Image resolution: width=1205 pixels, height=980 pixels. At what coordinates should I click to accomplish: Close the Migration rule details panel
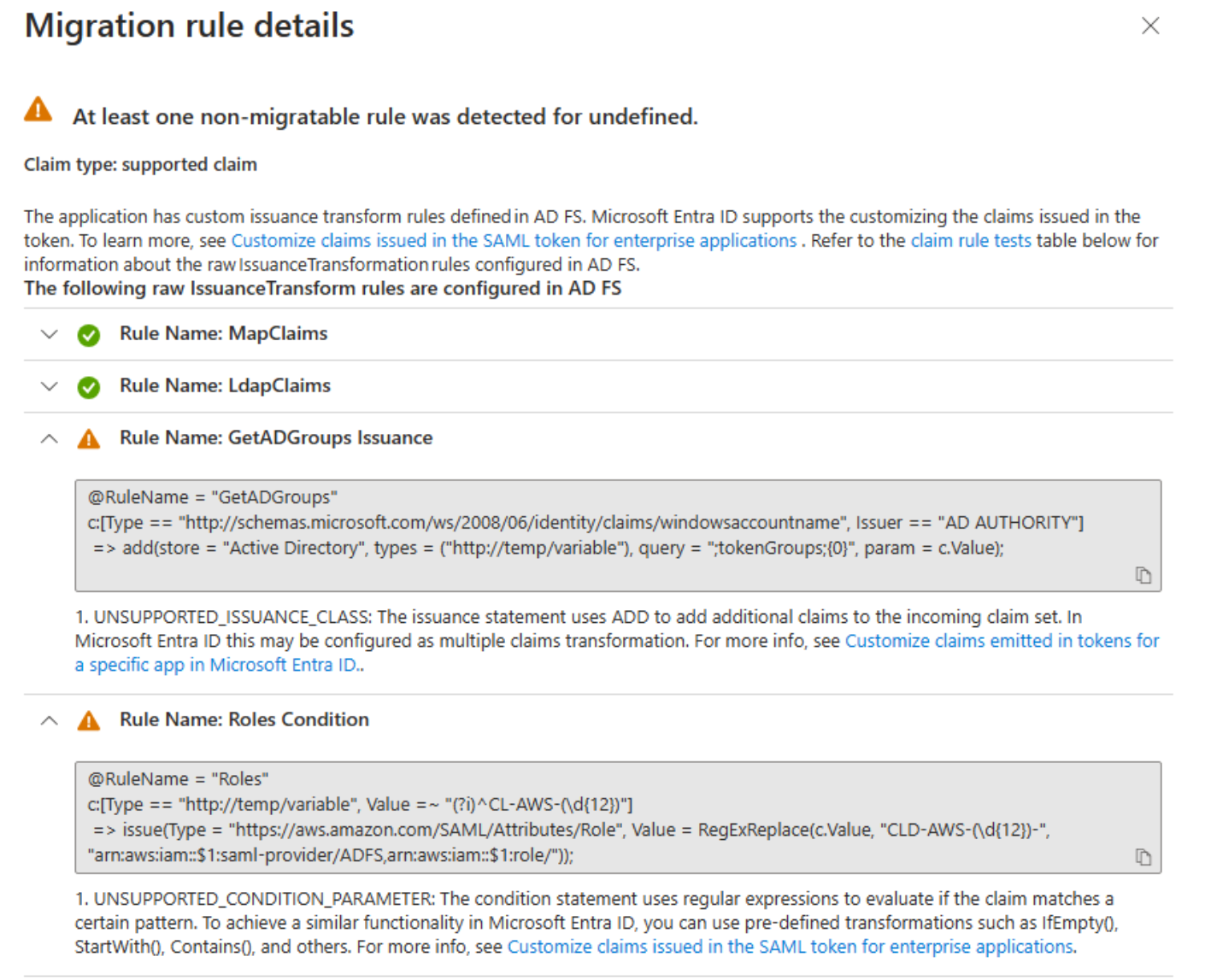[x=1150, y=26]
